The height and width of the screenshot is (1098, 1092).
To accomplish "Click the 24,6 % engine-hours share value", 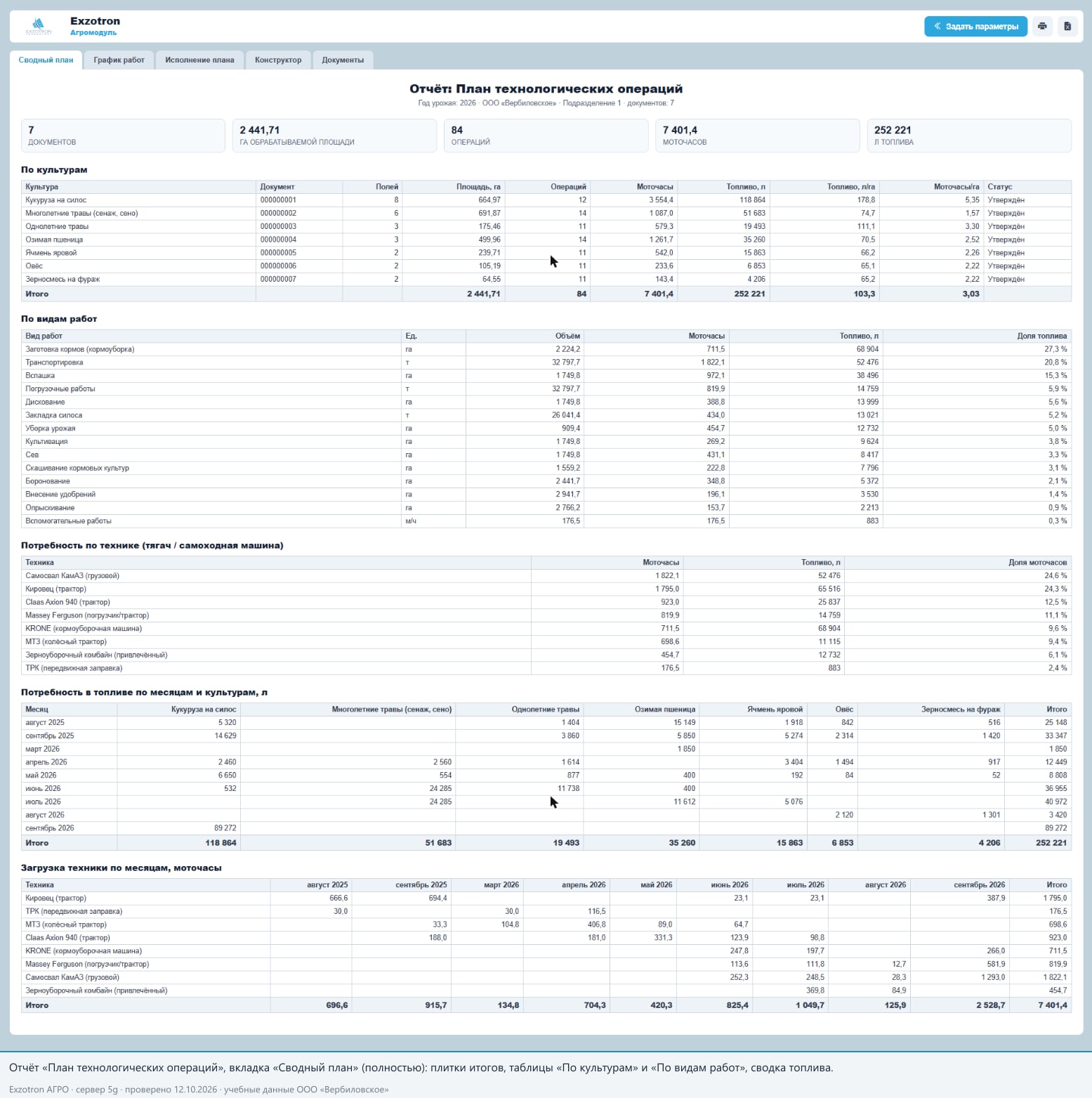I will 1055,576.
